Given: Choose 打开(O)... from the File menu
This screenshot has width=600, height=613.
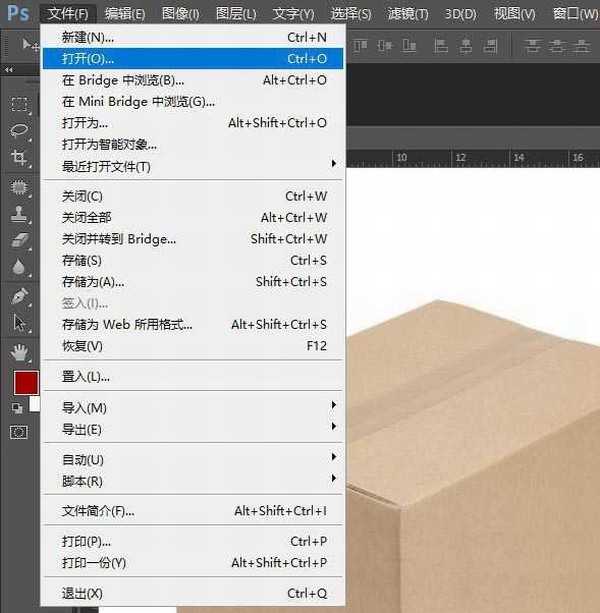Looking at the screenshot, I should [88, 59].
